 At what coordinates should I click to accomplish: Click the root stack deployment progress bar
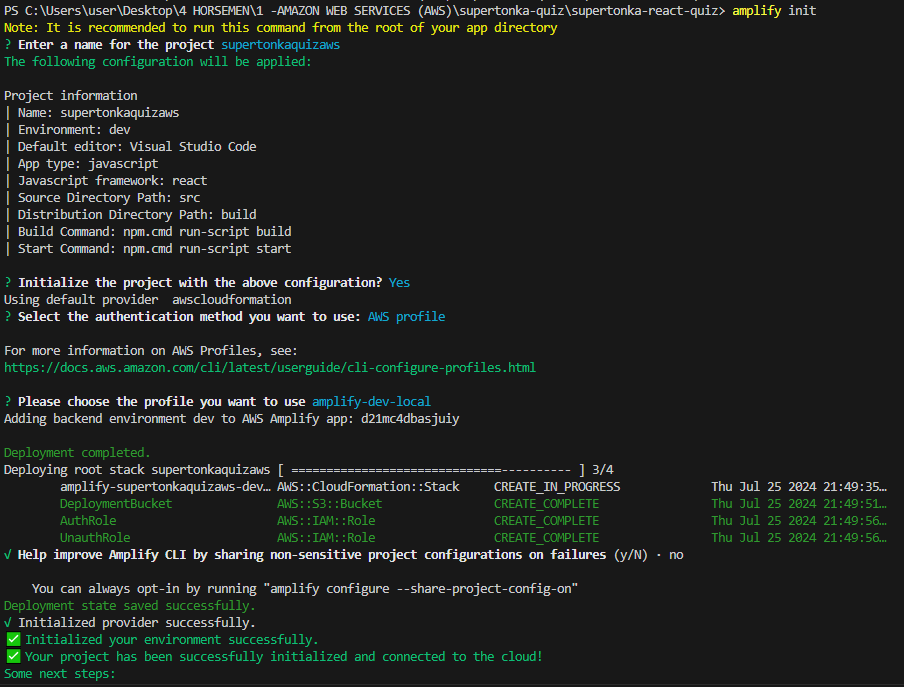[431, 470]
